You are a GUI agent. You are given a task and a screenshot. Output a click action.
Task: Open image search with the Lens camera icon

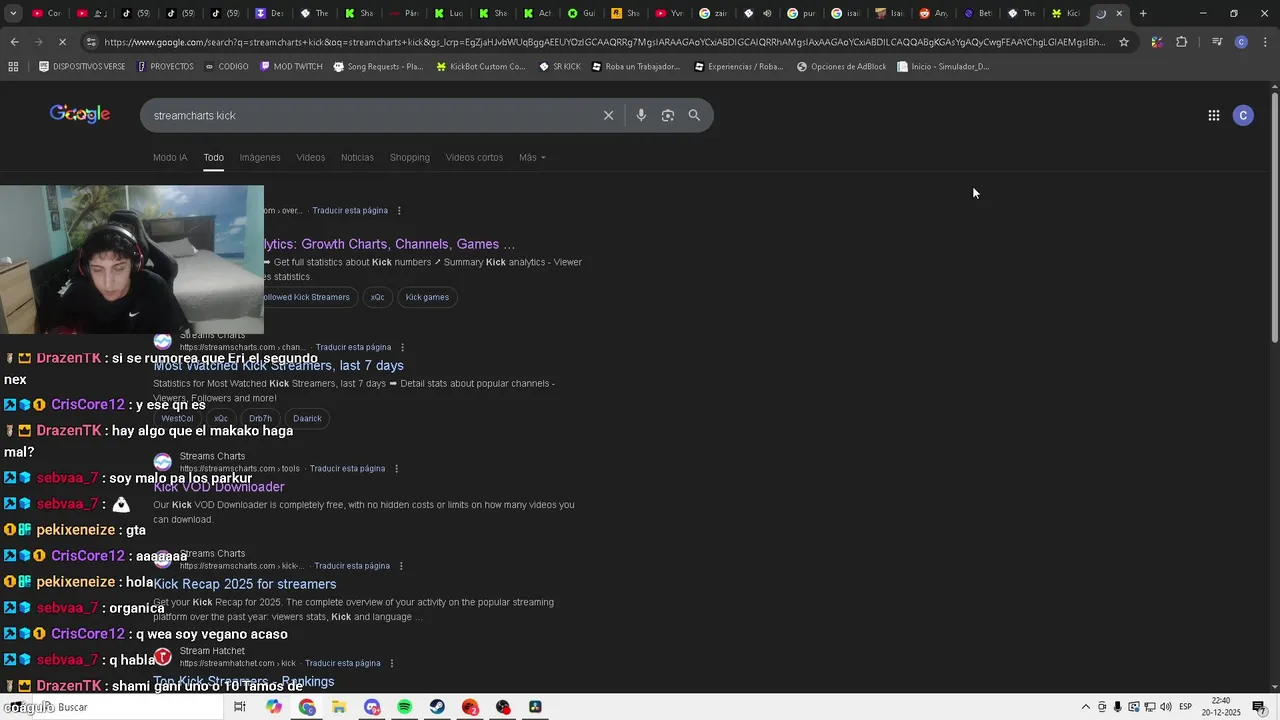pos(668,115)
